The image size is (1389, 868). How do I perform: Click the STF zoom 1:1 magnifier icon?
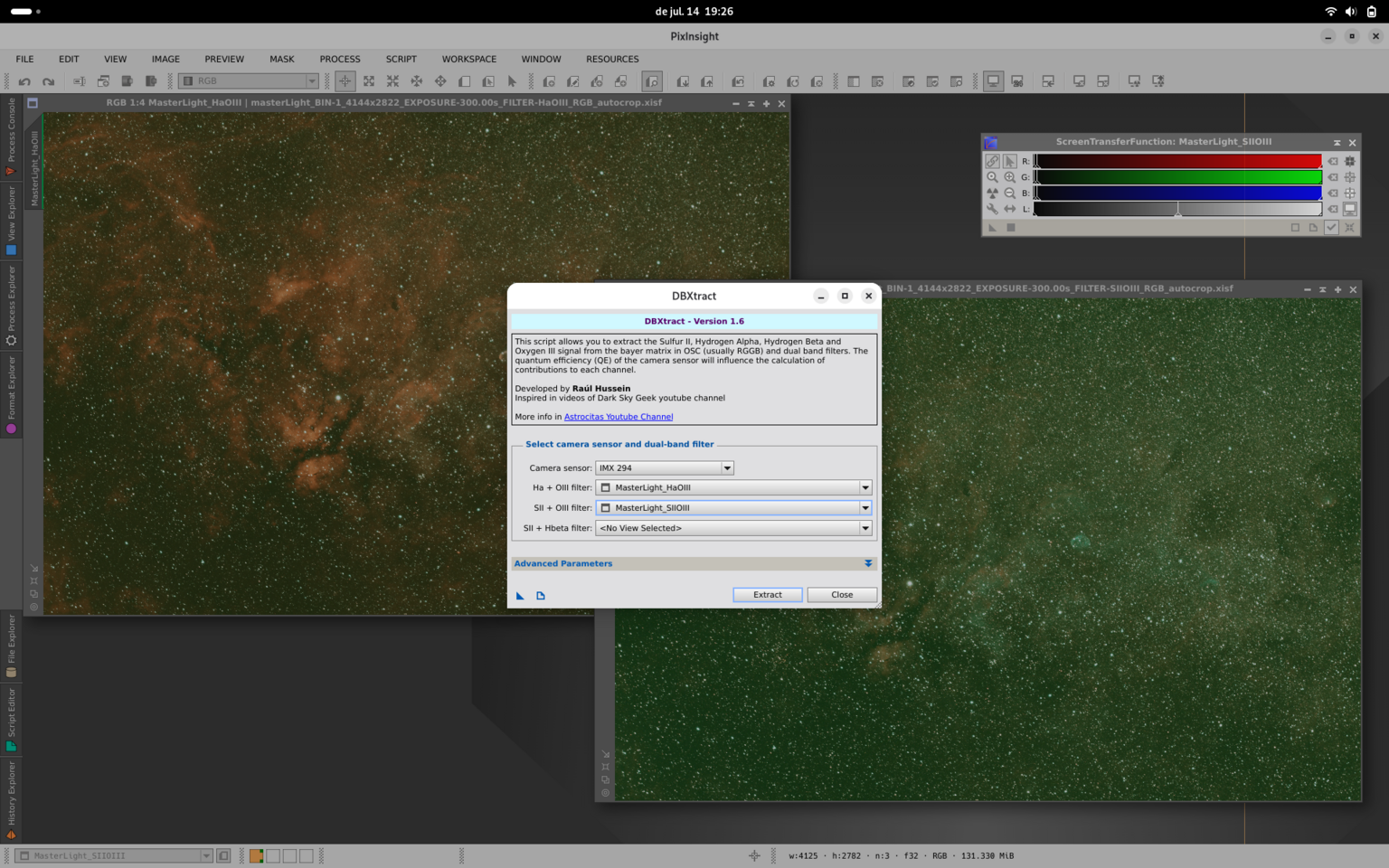tap(992, 177)
